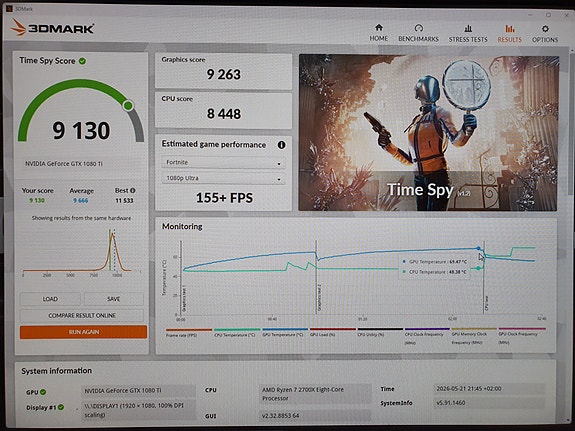This screenshot has height=431, width=575.
Task: Click the AMD Ryzen 7 2700X CPU field
Action: (x=315, y=394)
